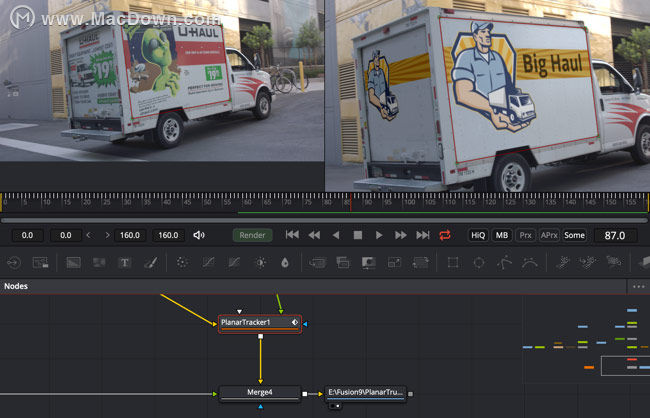Screen dimensions: 650x418
Task: Click the current time field showing 87.0
Action: coord(615,236)
